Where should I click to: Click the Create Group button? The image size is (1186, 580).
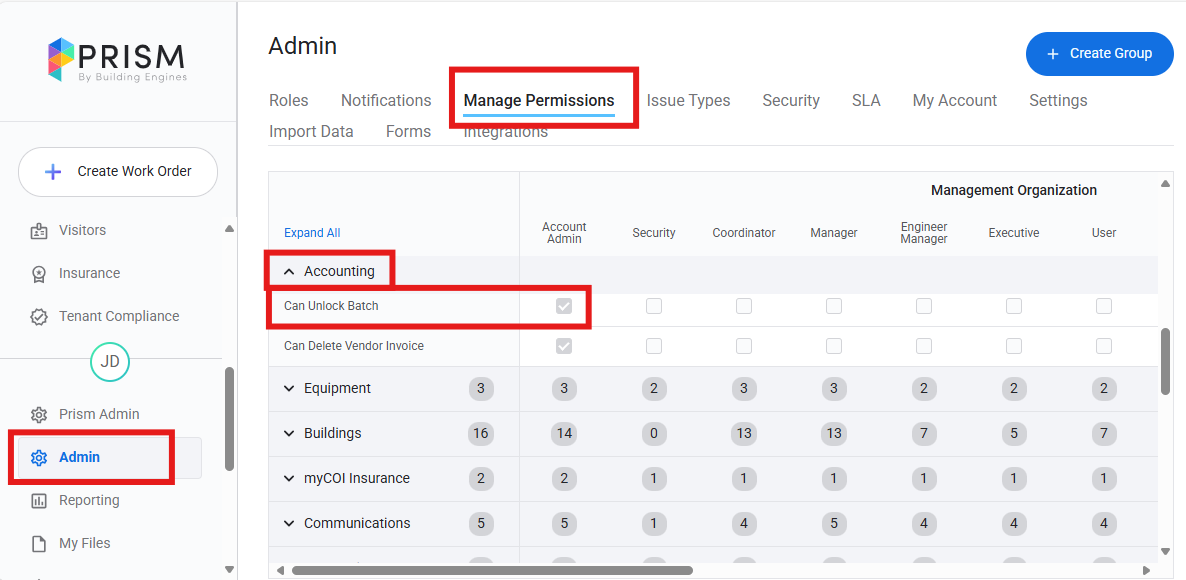(1099, 54)
